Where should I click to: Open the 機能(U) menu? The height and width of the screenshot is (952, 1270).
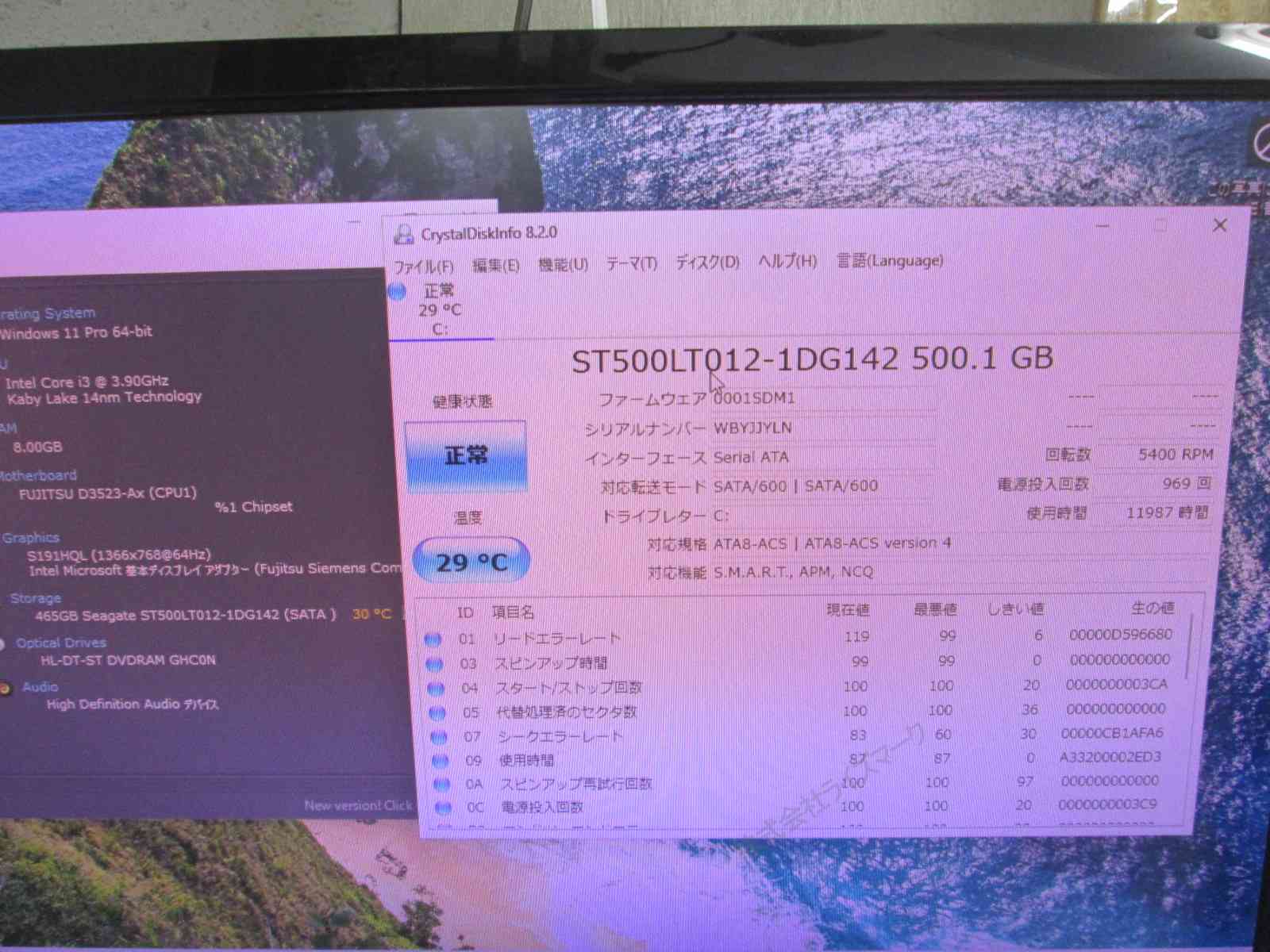click(563, 264)
